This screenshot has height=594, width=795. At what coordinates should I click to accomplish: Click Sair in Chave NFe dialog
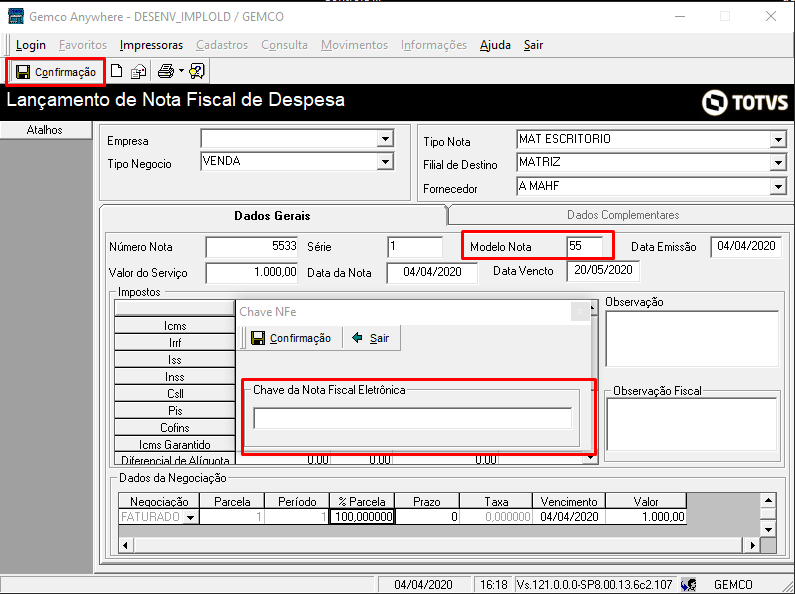(371, 338)
